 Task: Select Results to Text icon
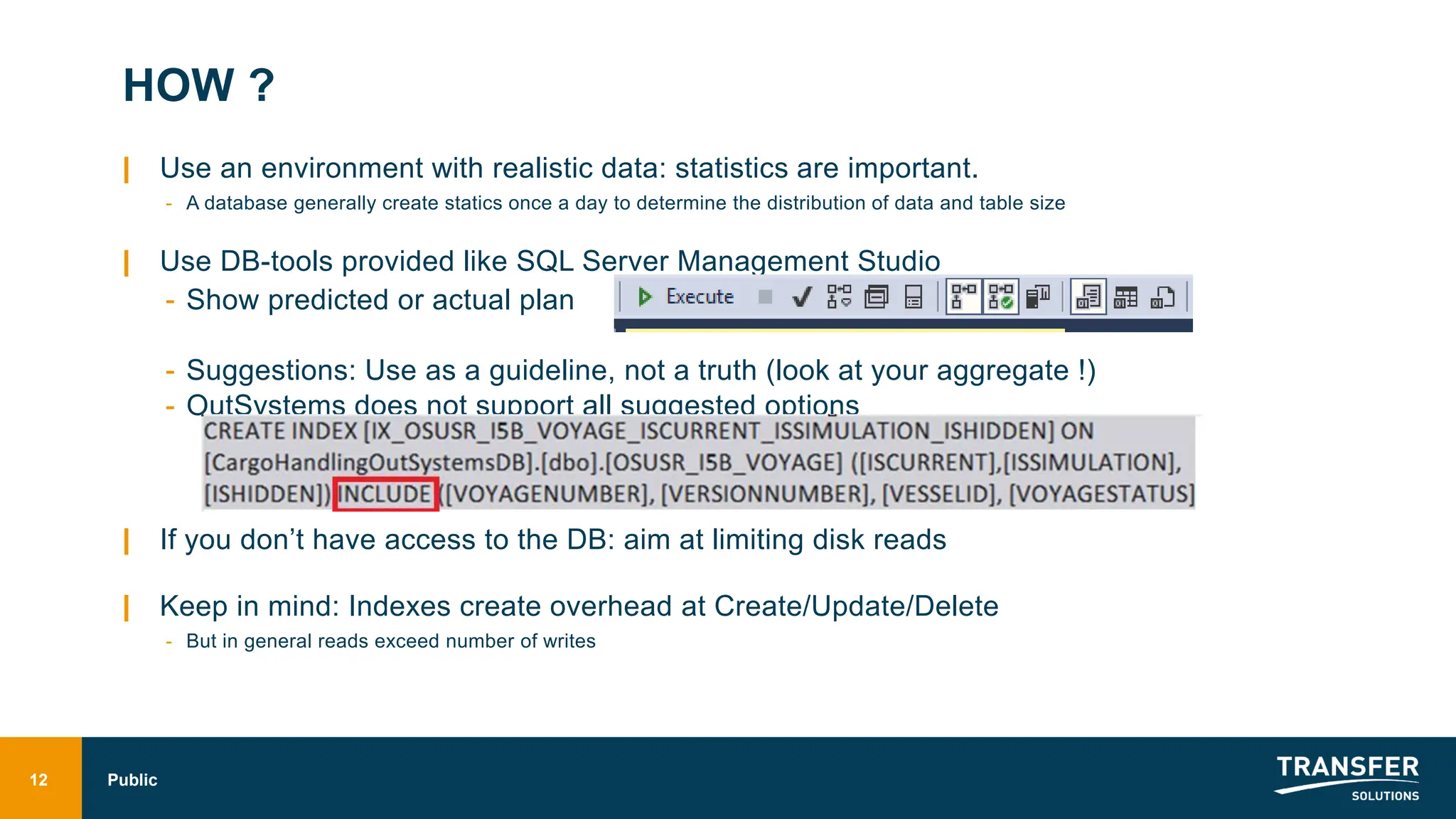1088,296
